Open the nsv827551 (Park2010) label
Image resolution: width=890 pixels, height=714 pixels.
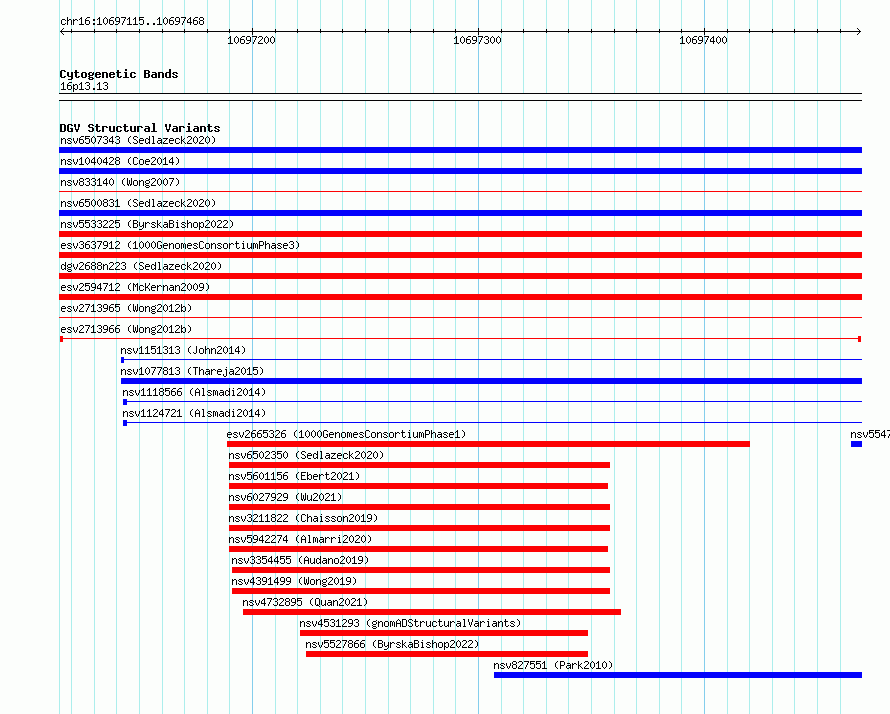(x=553, y=665)
